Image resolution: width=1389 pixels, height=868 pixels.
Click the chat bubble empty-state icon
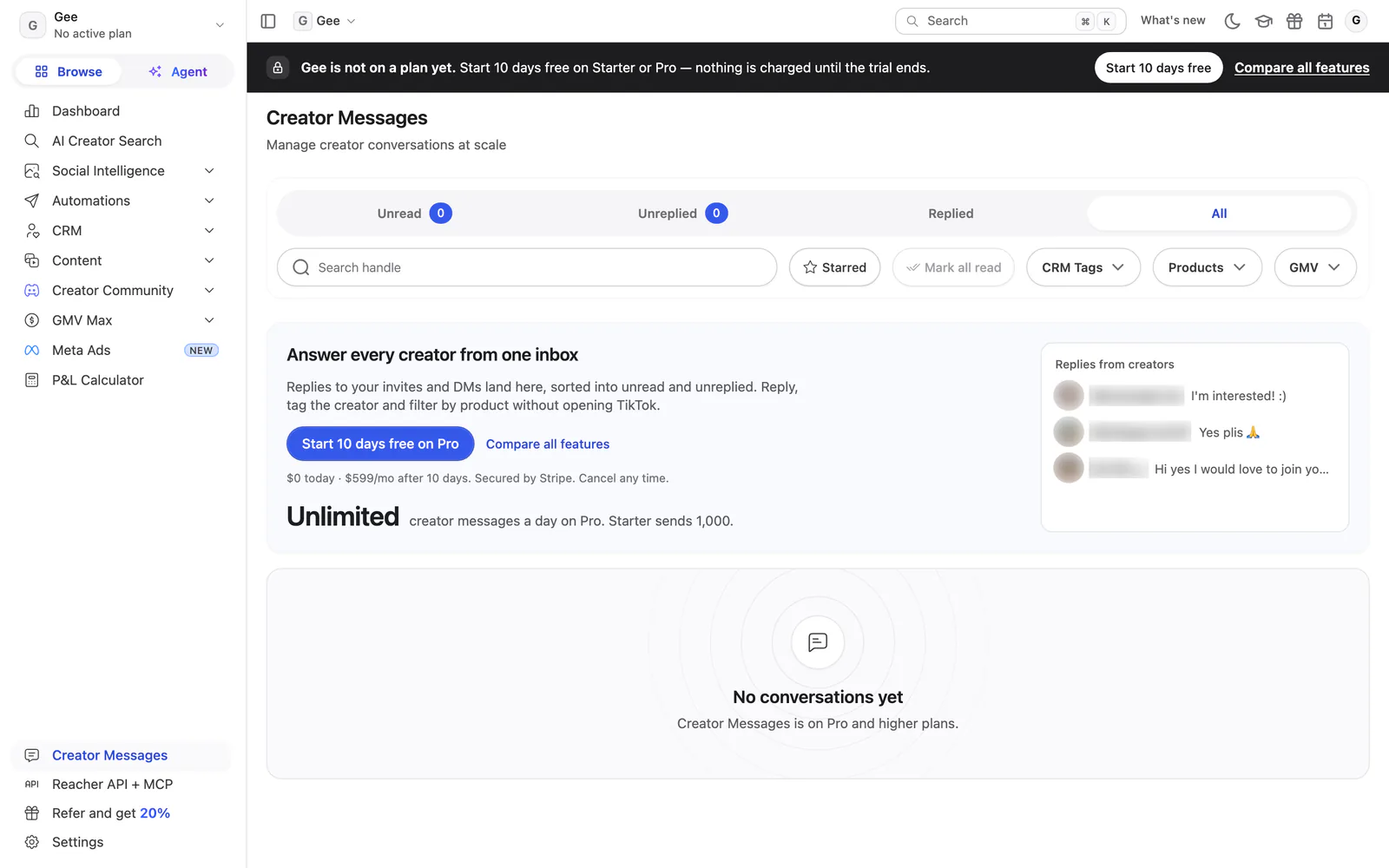[818, 642]
